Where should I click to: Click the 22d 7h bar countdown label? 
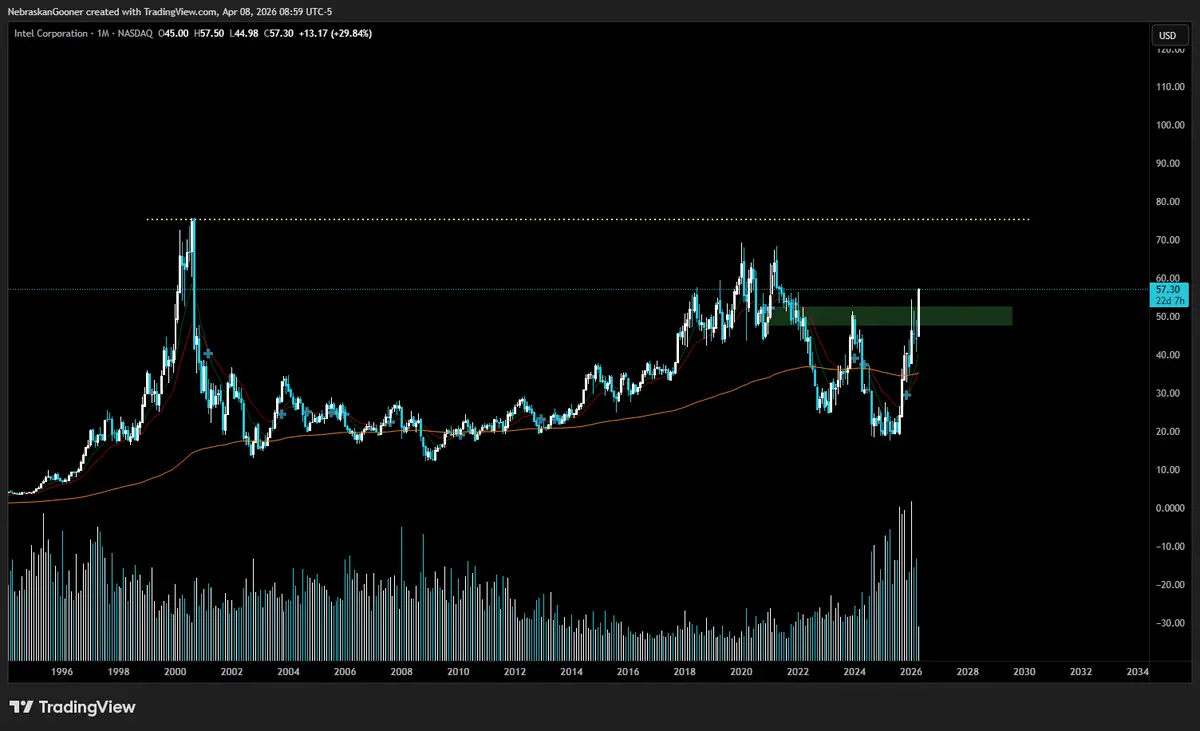1169,299
